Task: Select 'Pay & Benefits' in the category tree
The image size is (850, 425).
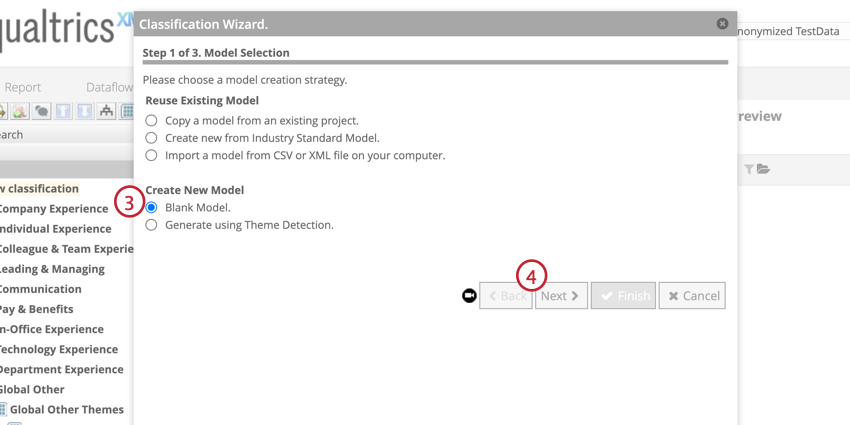Action: [36, 309]
